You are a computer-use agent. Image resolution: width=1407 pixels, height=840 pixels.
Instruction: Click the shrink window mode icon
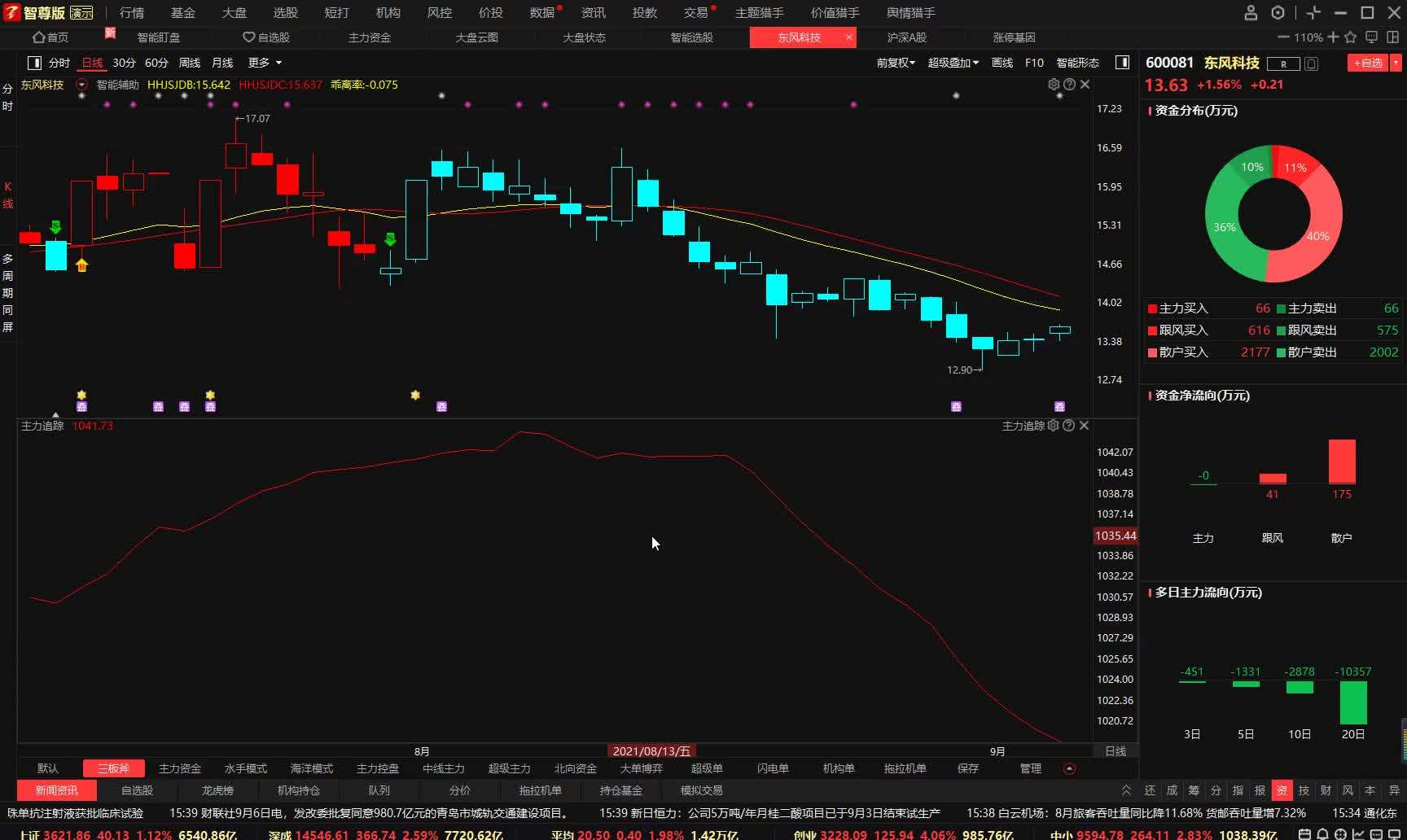(x=1313, y=12)
